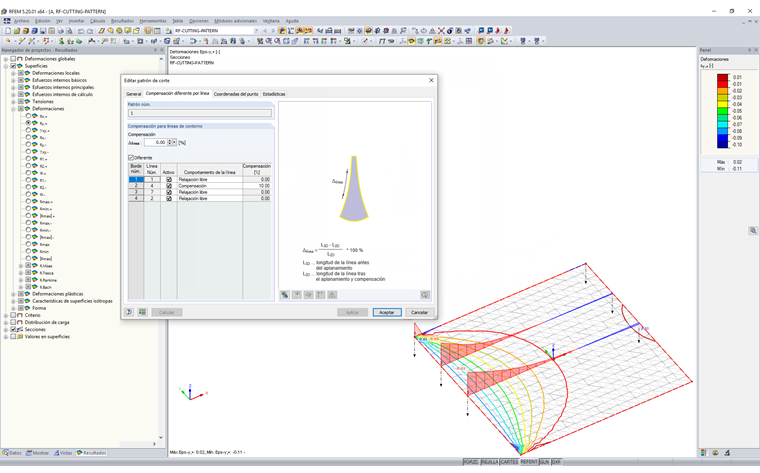This screenshot has width=760, height=473.
Task: Collapse the Superficies tree node
Action: tap(6, 66)
